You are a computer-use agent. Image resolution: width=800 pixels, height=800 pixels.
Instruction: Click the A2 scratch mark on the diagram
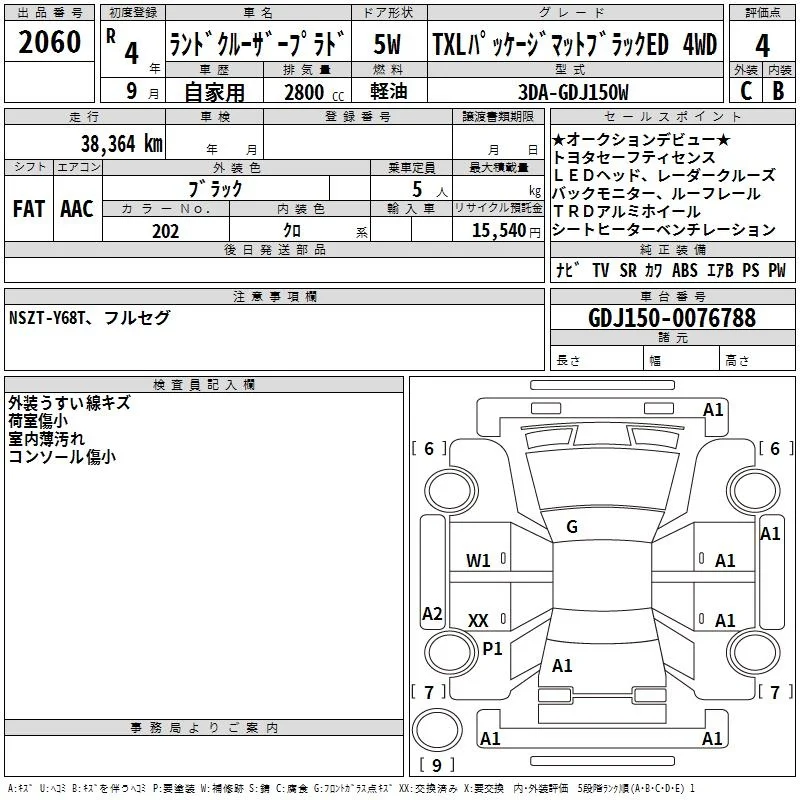pos(432,613)
